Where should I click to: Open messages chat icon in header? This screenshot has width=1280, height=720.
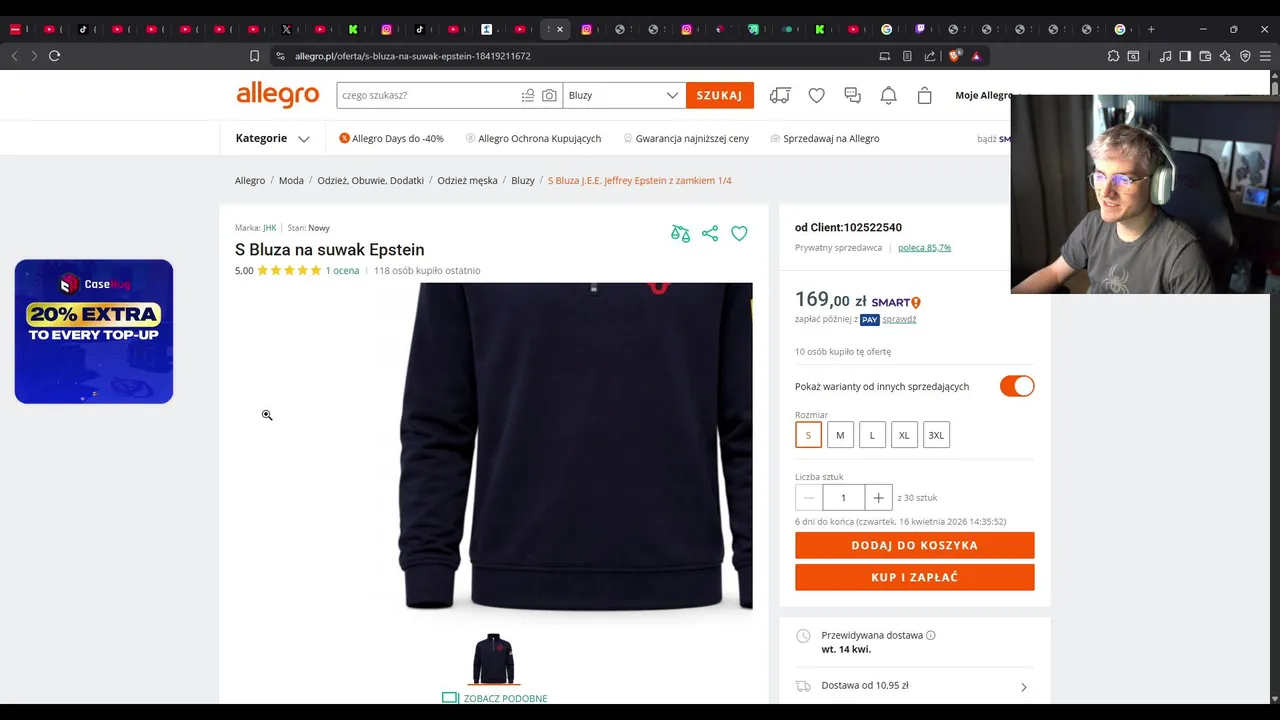[x=852, y=95]
